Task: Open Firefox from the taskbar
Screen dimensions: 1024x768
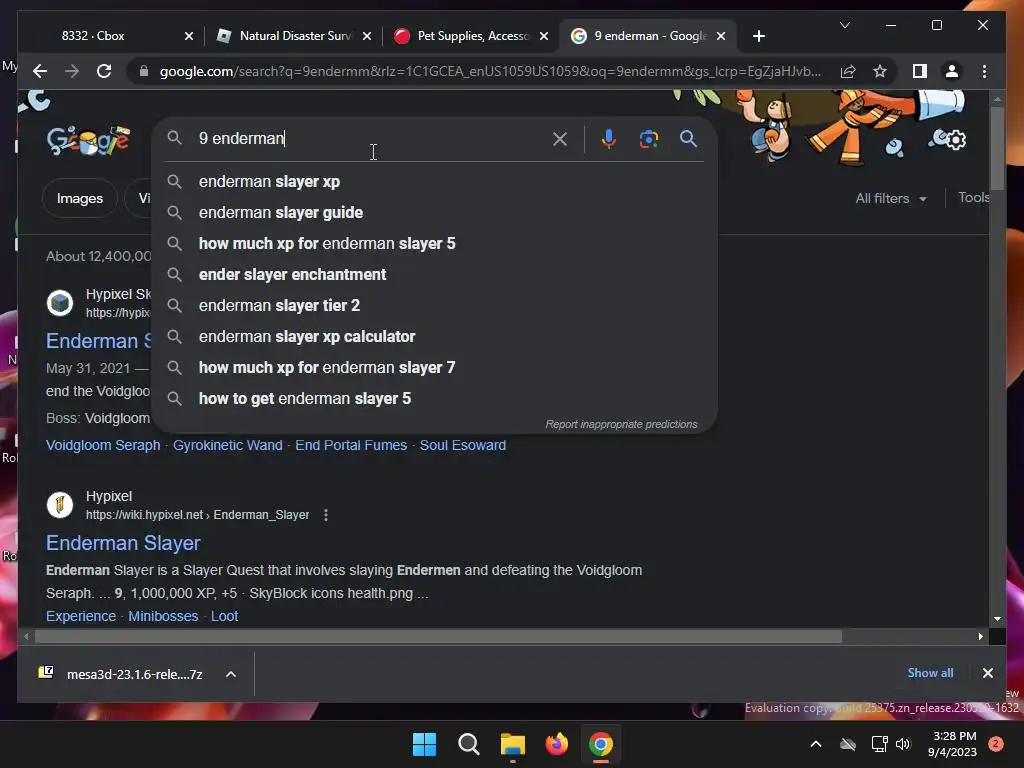Action: click(x=556, y=744)
